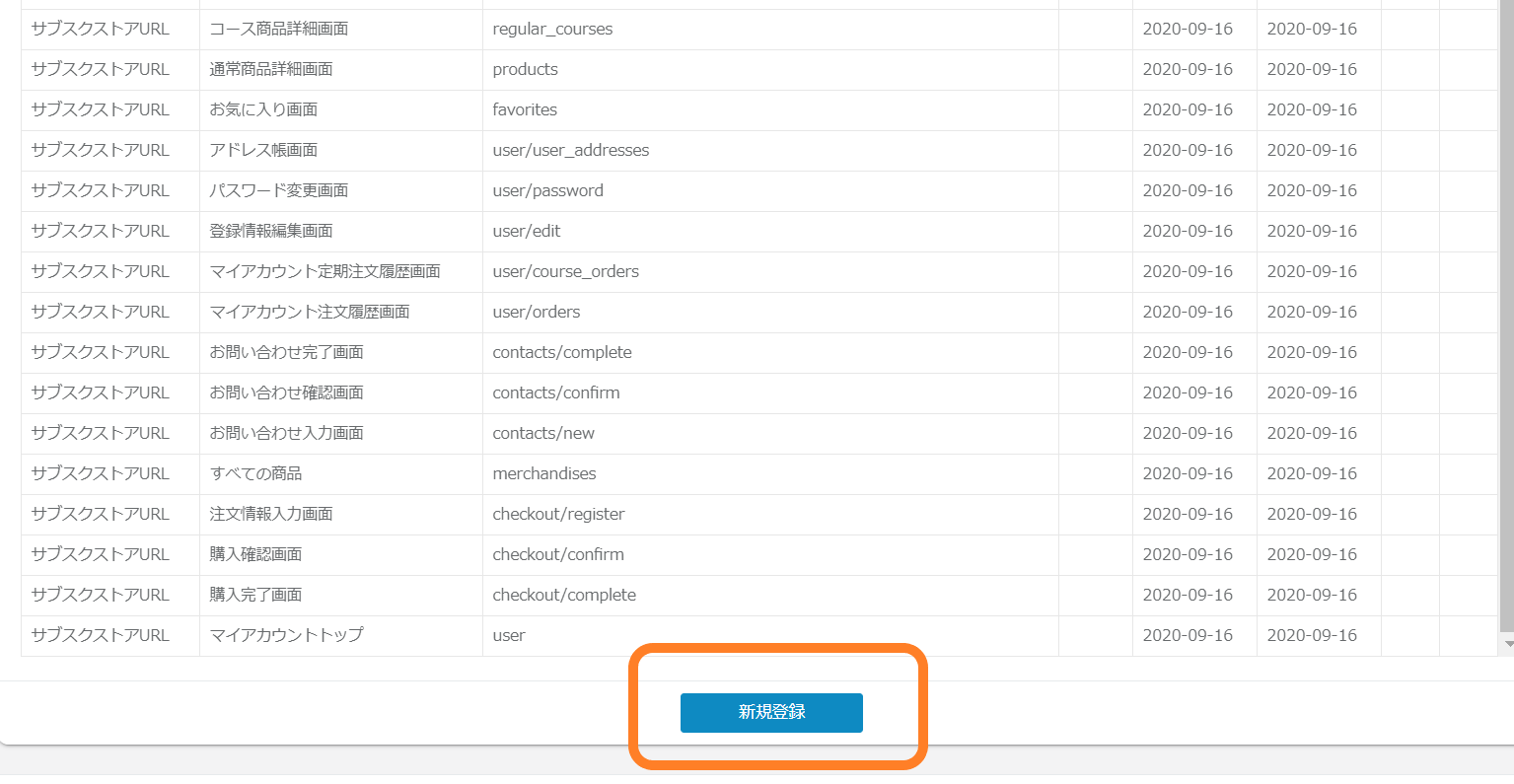The width and height of the screenshot is (1514, 784).
Task: Click the regular_courses path cell
Action: coord(552,30)
